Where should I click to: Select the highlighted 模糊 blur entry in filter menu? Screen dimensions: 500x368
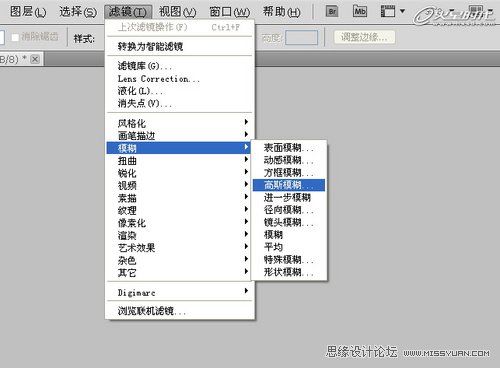178,148
